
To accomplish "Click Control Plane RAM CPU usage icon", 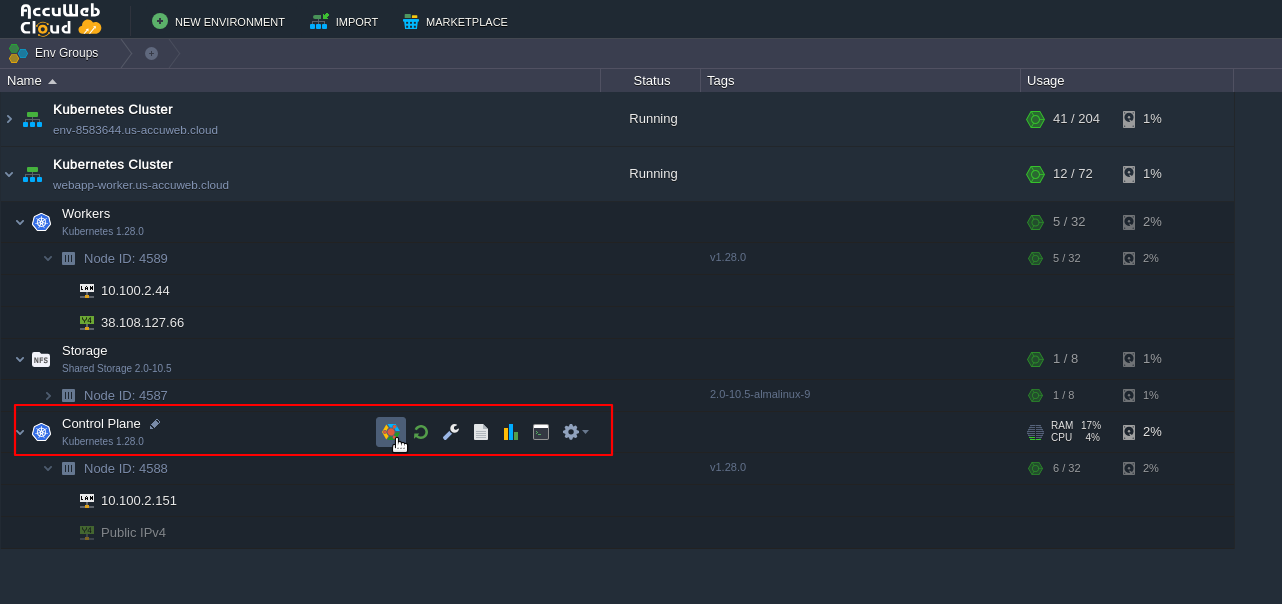I will pos(1035,432).
